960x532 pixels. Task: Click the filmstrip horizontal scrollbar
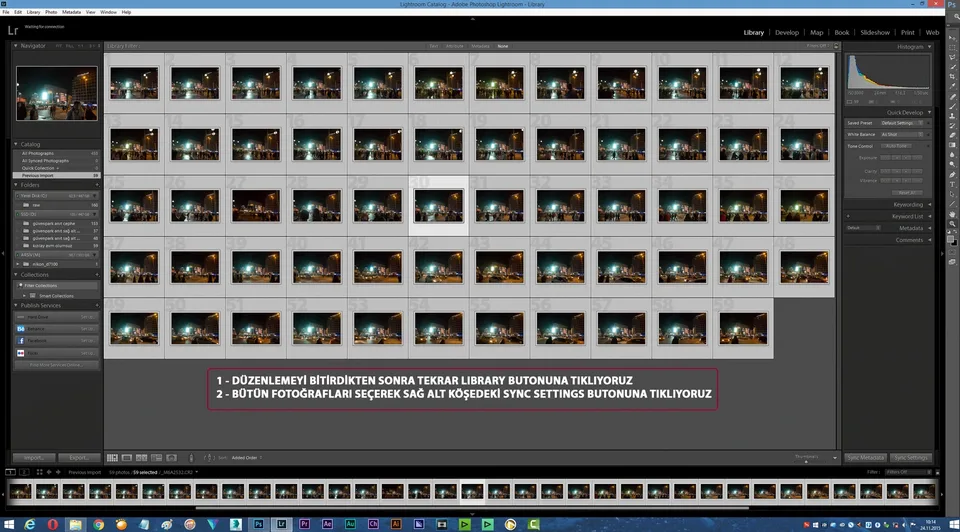click(x=471, y=508)
